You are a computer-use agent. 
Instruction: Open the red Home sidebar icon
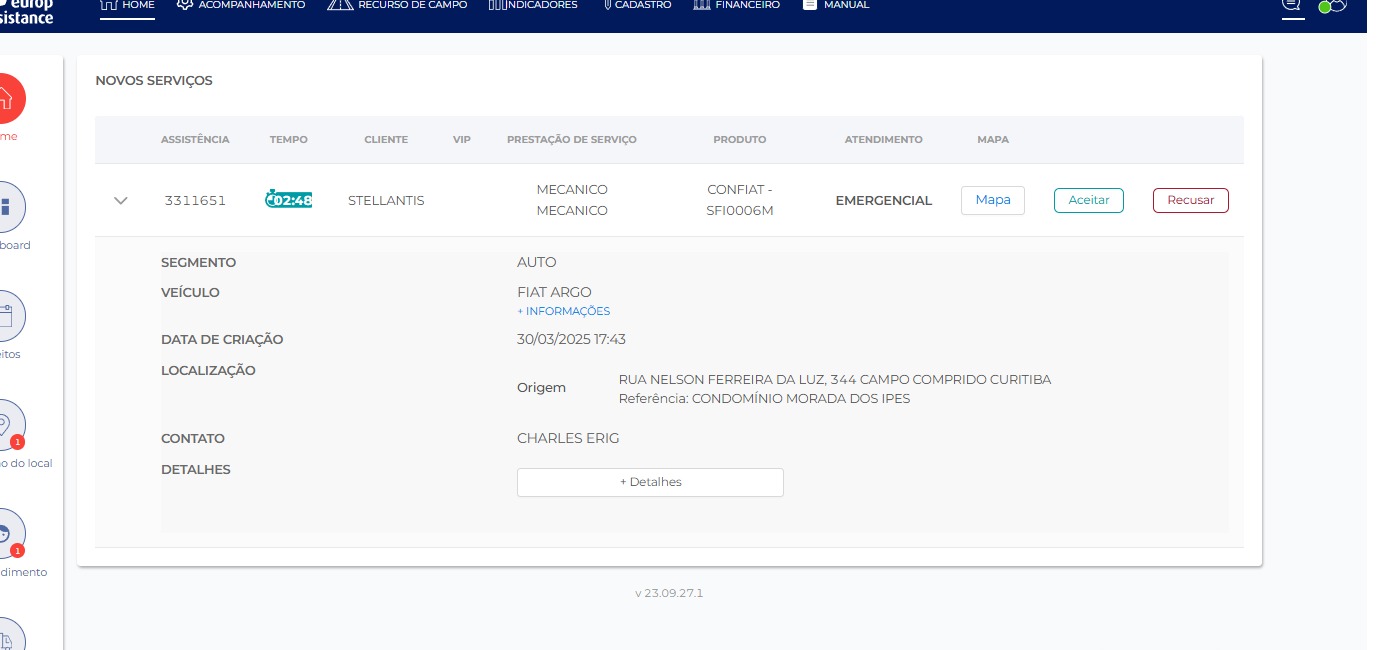coord(6,98)
